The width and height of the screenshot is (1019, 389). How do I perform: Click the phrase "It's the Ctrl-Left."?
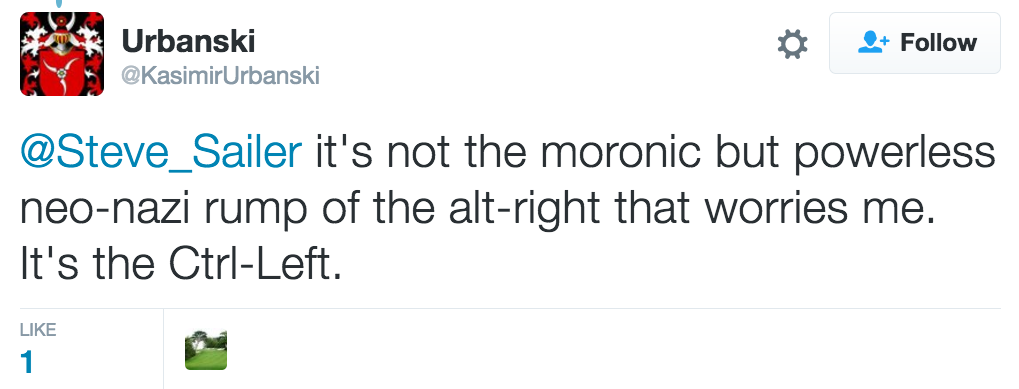(181, 264)
